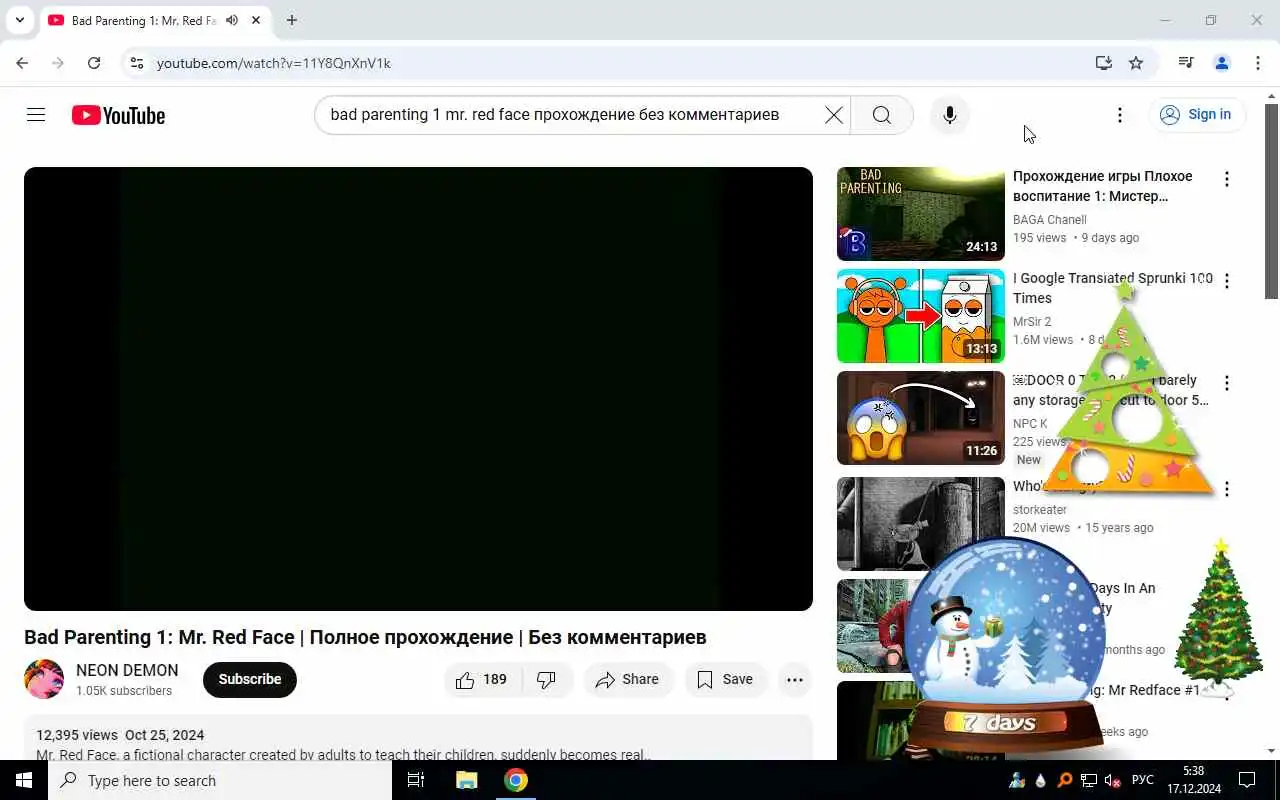Open NEON DEMON channel avatar
1280x800 pixels.
click(x=44, y=679)
